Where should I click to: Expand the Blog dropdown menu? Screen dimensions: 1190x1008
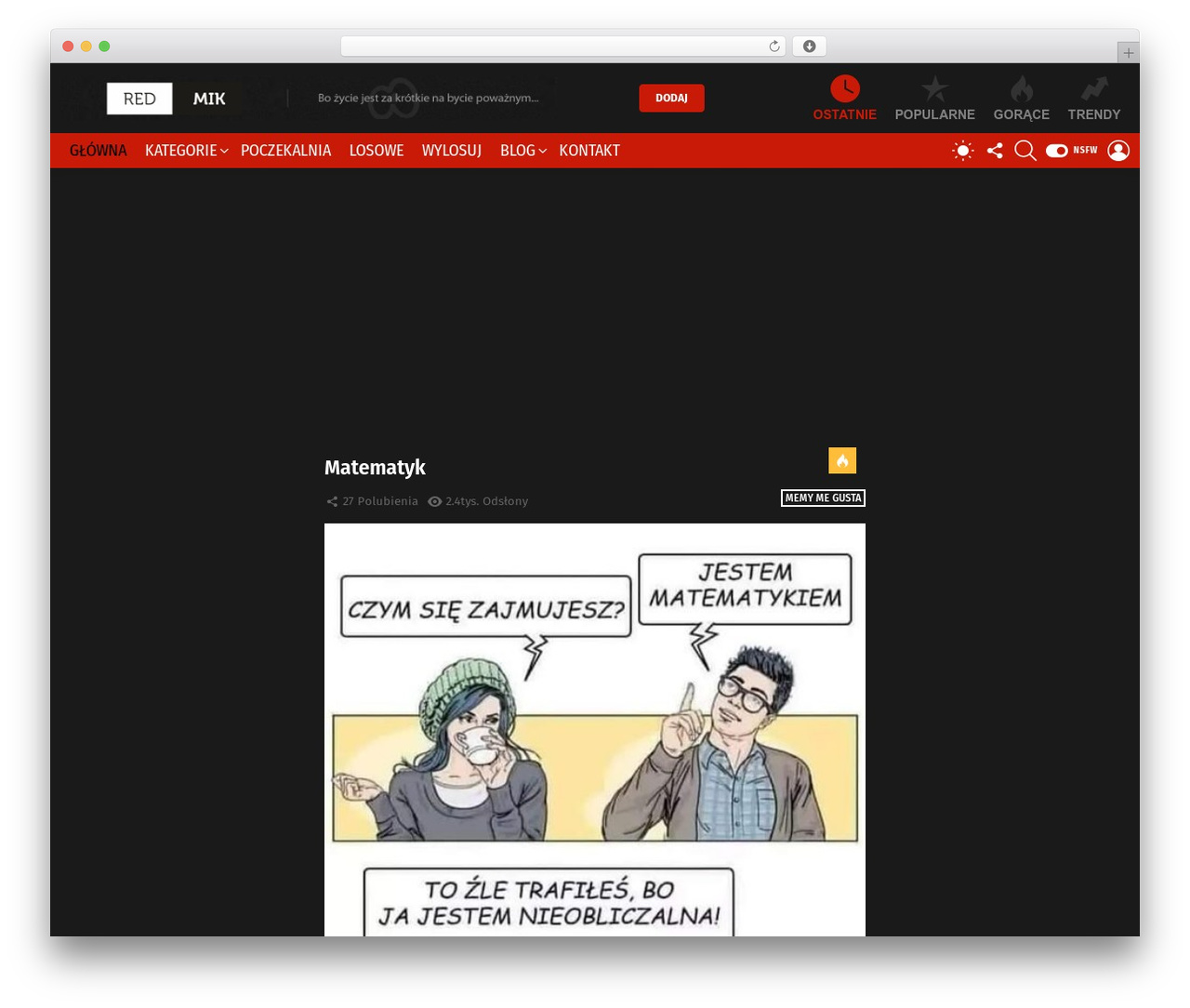click(522, 151)
